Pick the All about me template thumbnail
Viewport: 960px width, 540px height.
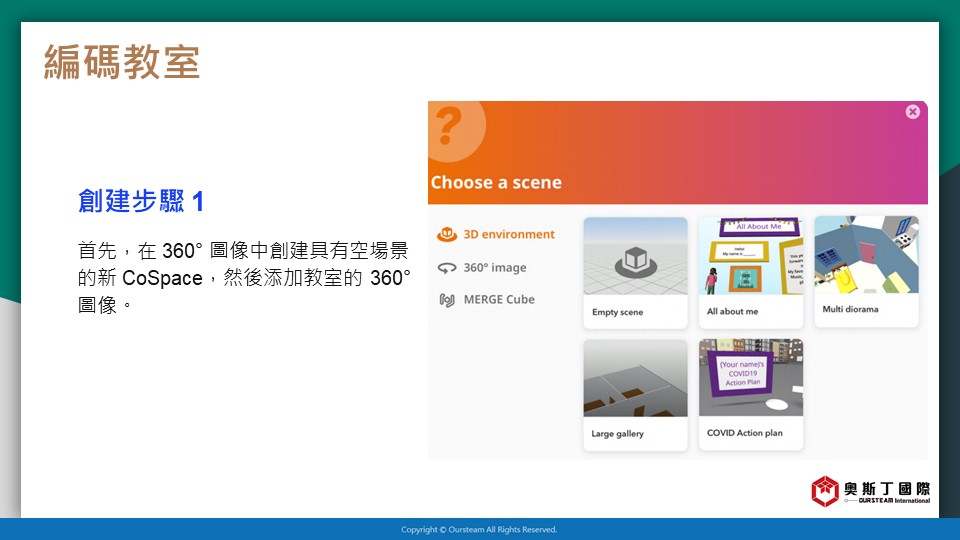(750, 257)
